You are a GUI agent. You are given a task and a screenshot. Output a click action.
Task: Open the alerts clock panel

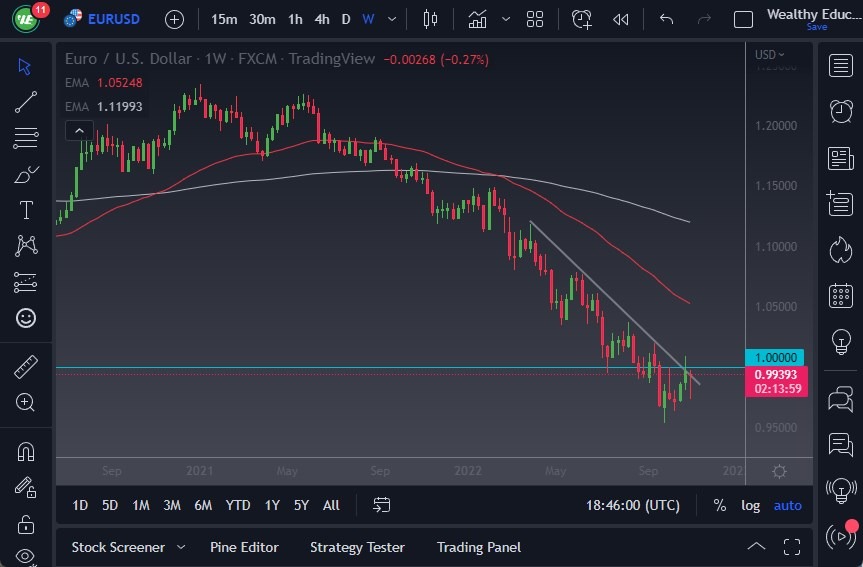841,111
